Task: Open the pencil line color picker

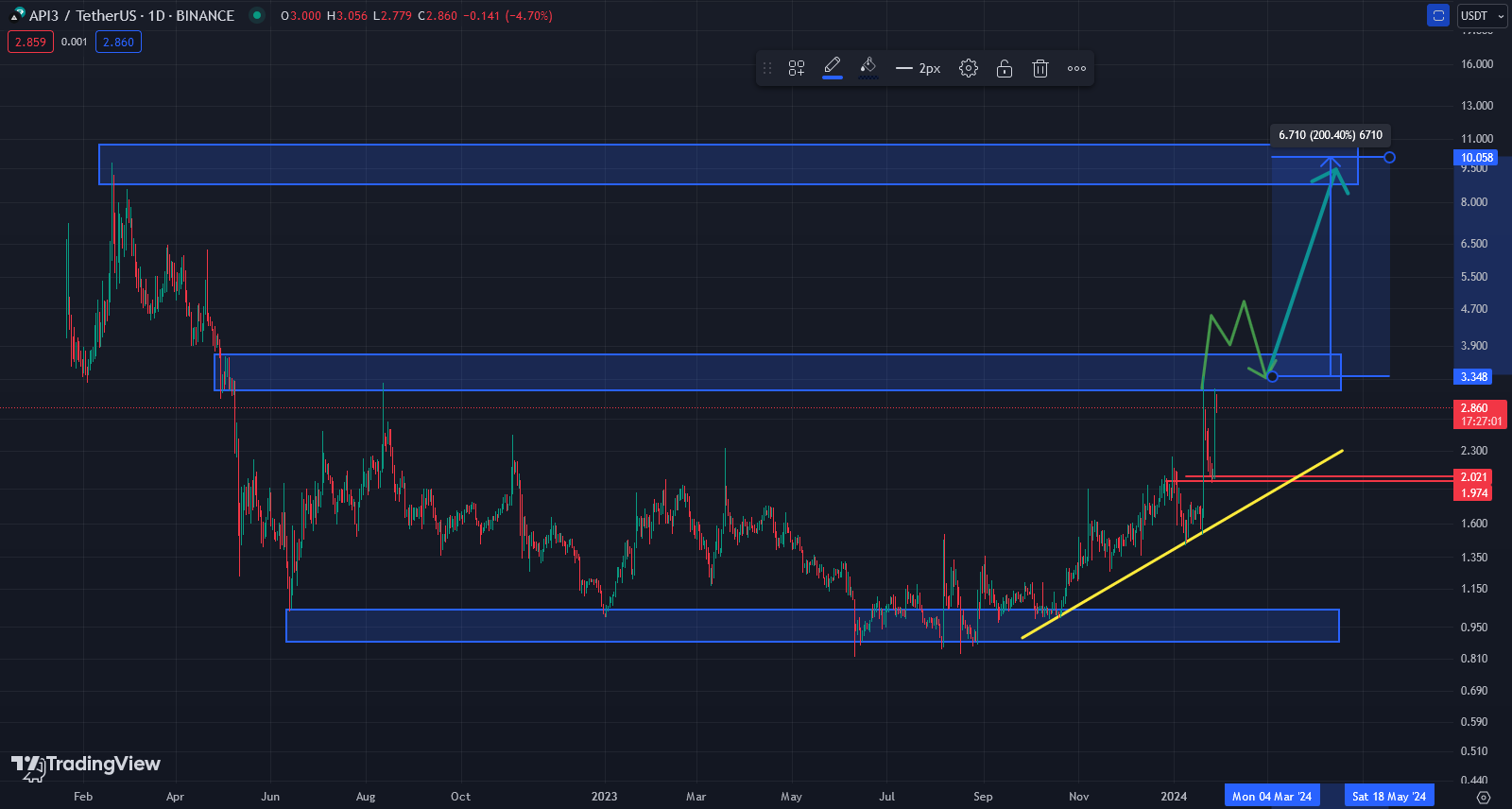Action: click(833, 68)
